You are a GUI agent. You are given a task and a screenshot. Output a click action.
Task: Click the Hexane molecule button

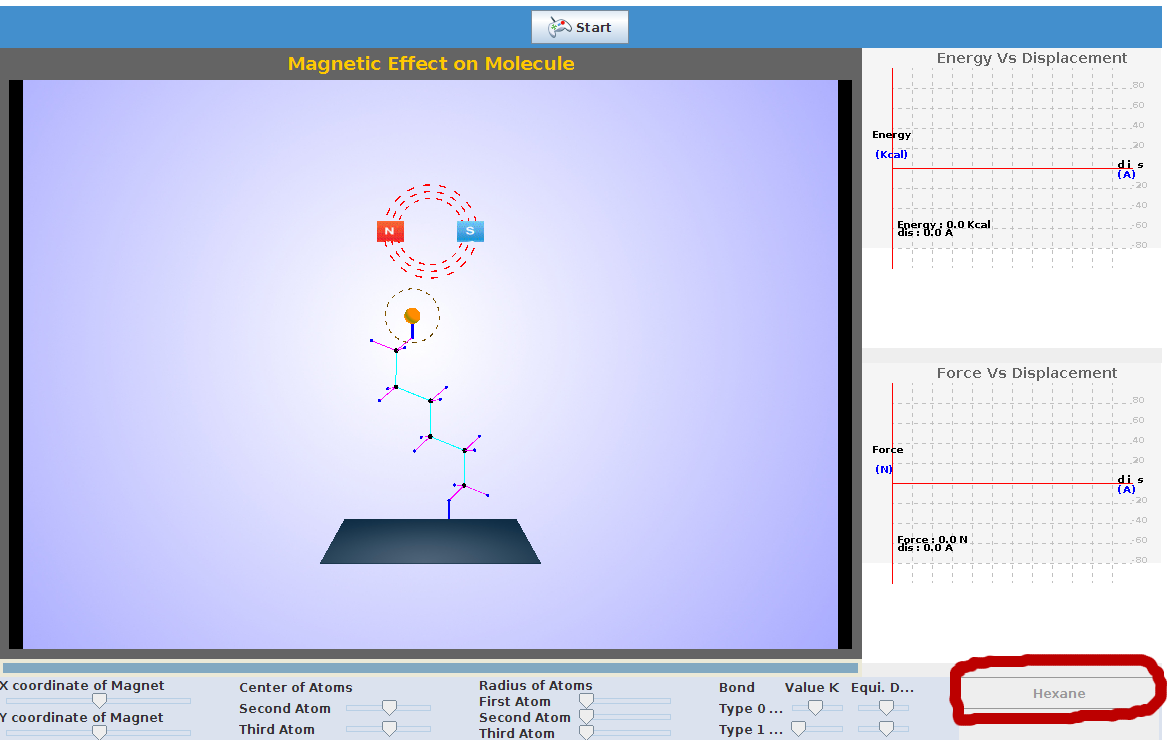1058,694
